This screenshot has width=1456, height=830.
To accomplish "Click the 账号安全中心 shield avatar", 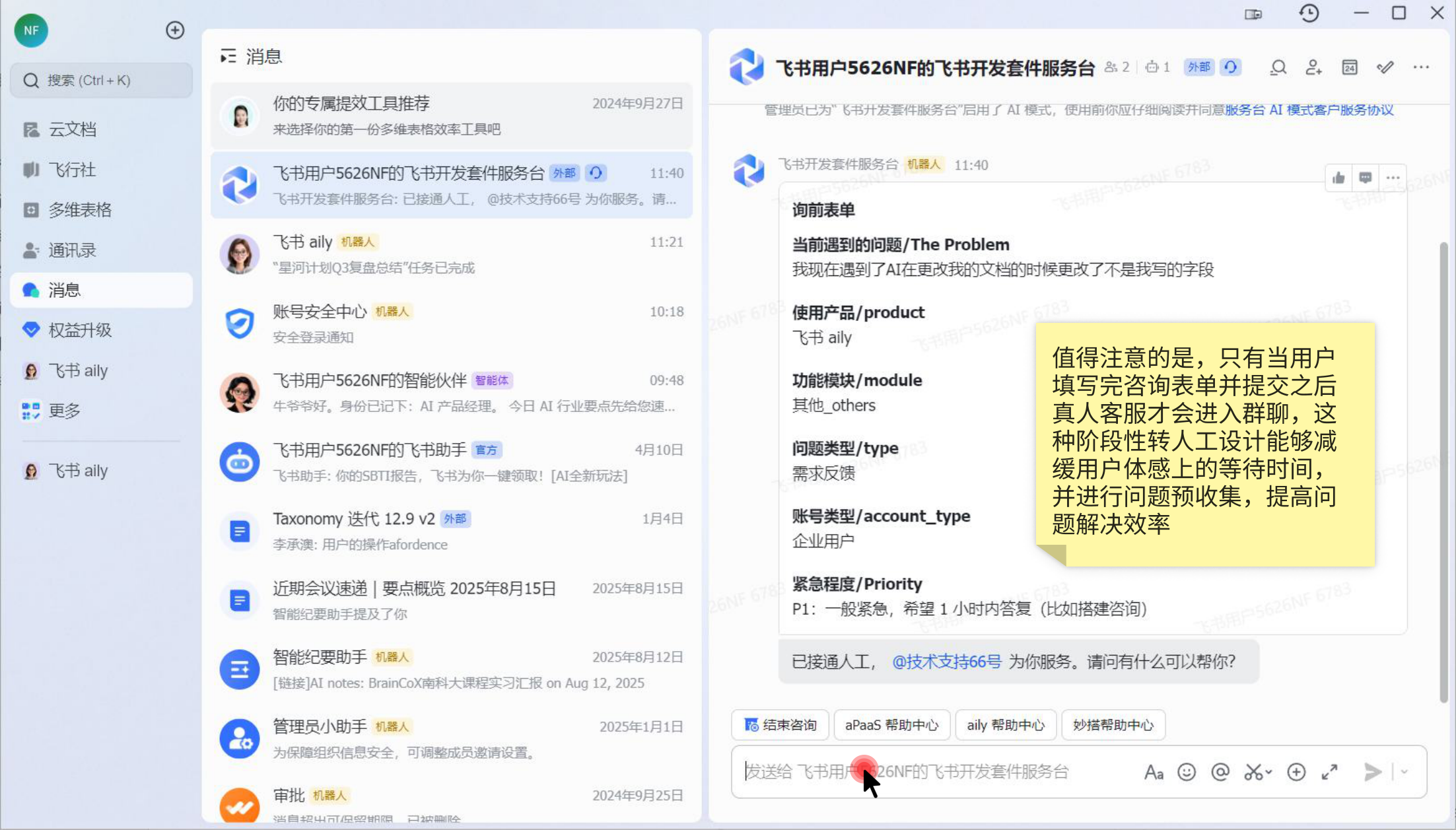I will coord(240,324).
